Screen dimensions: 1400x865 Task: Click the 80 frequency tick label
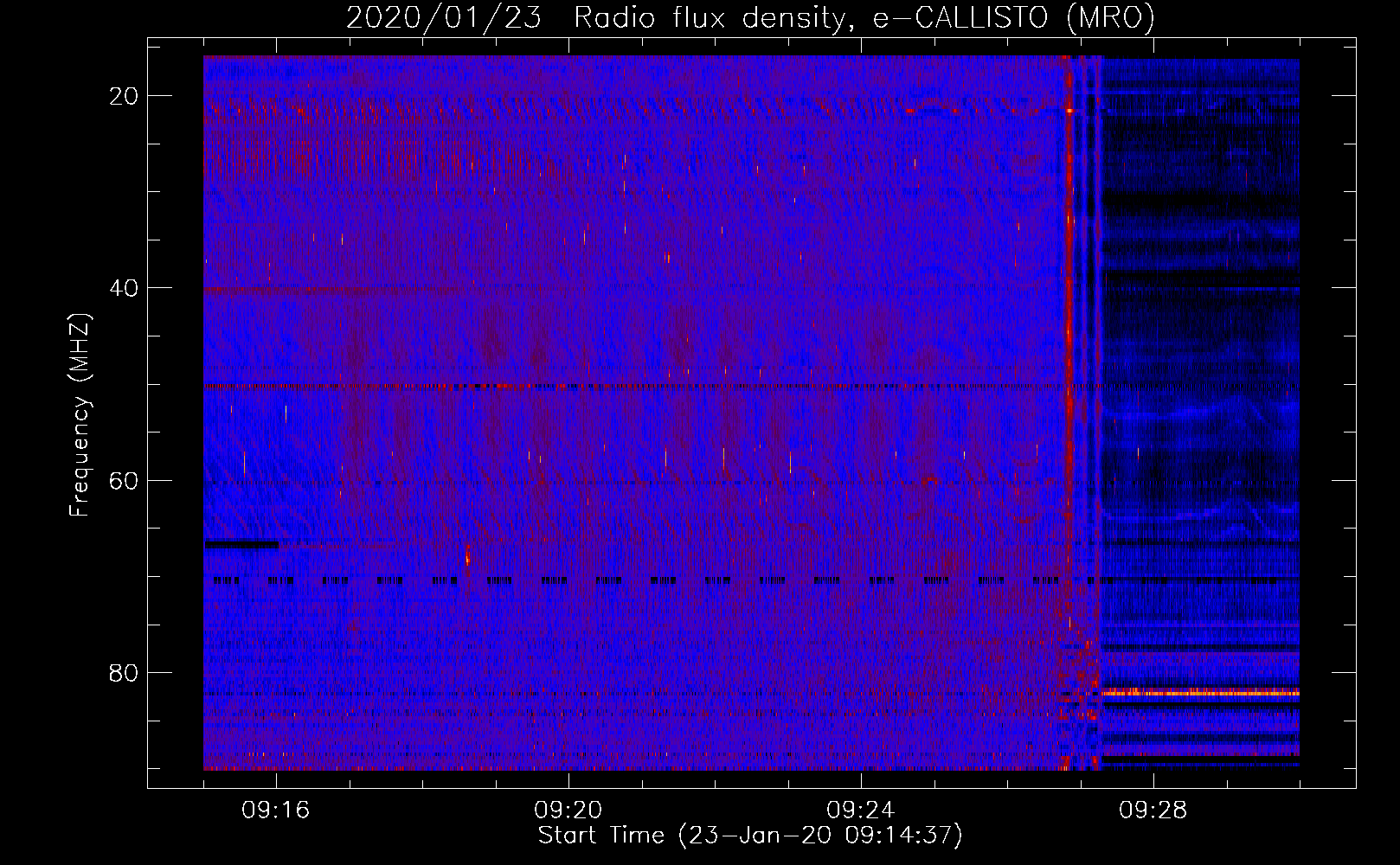[125, 672]
